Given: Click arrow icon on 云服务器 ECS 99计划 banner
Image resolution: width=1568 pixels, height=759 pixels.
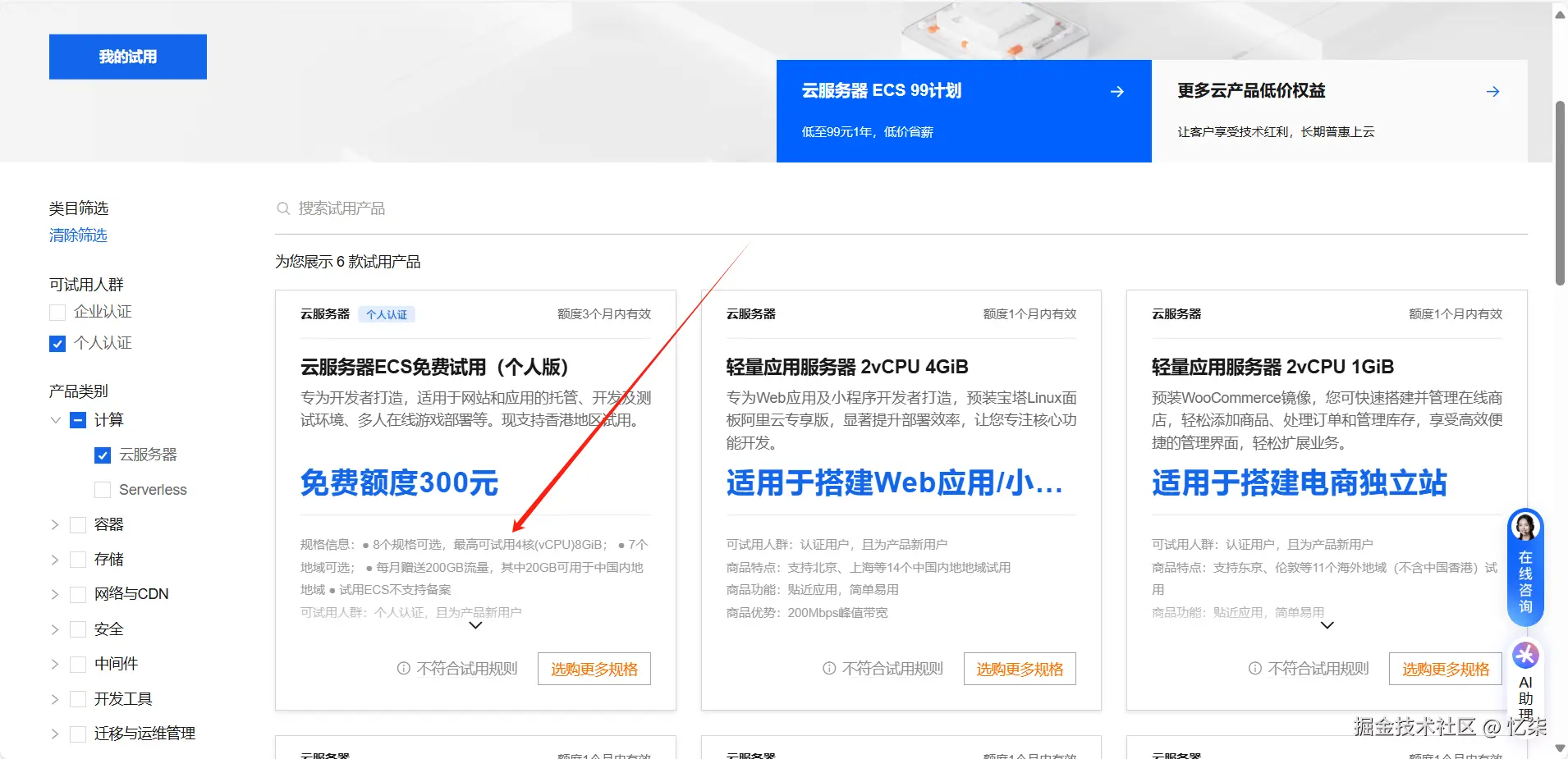Looking at the screenshot, I should (x=1117, y=92).
